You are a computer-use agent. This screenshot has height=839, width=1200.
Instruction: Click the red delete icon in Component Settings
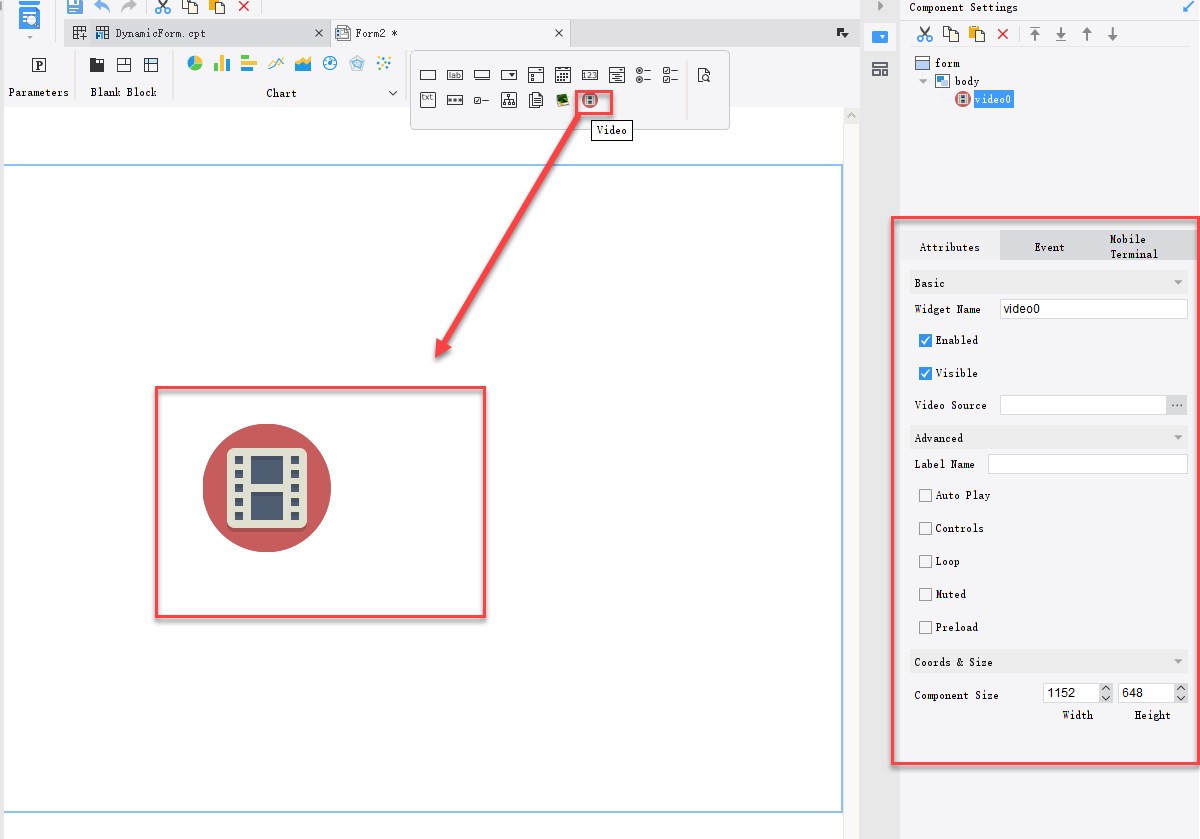1003,35
